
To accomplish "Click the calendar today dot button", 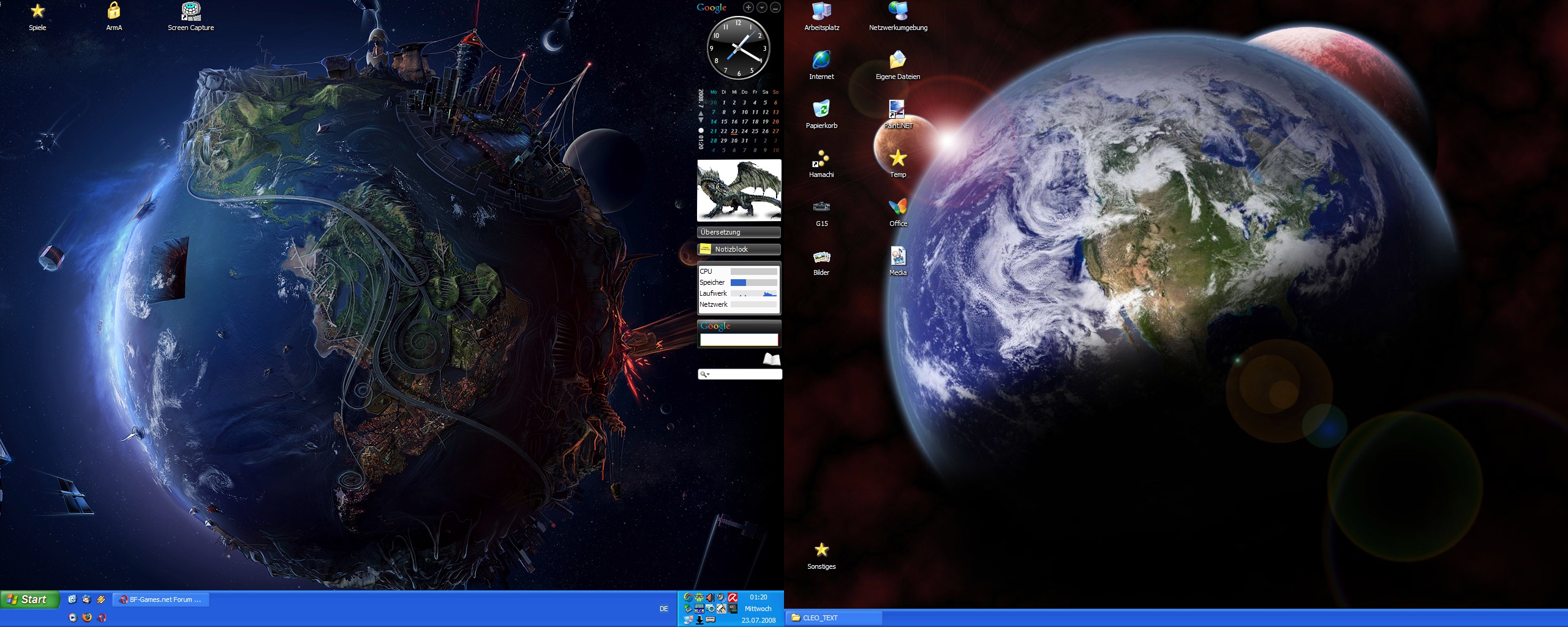I will (701, 130).
